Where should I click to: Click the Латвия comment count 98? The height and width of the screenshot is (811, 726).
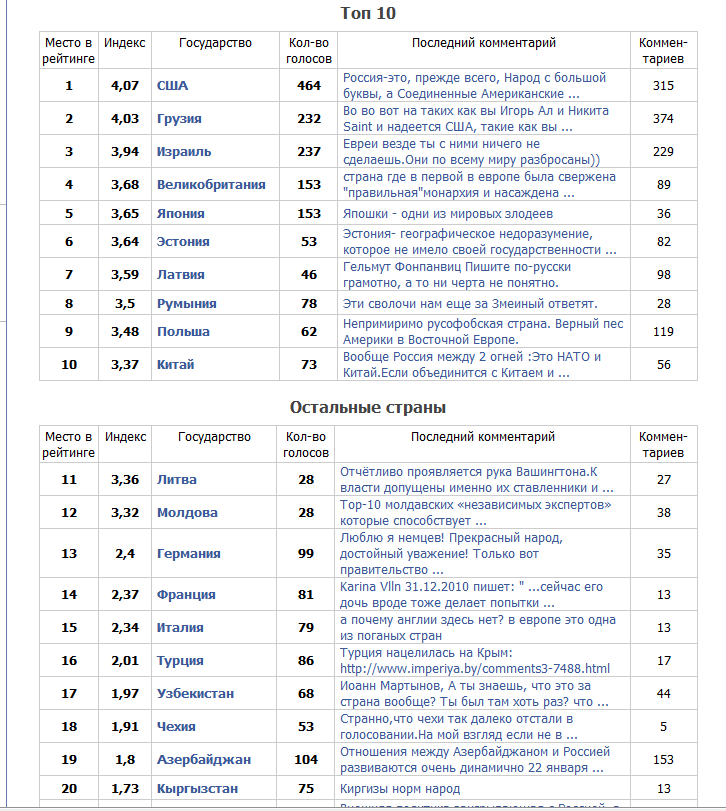663,275
